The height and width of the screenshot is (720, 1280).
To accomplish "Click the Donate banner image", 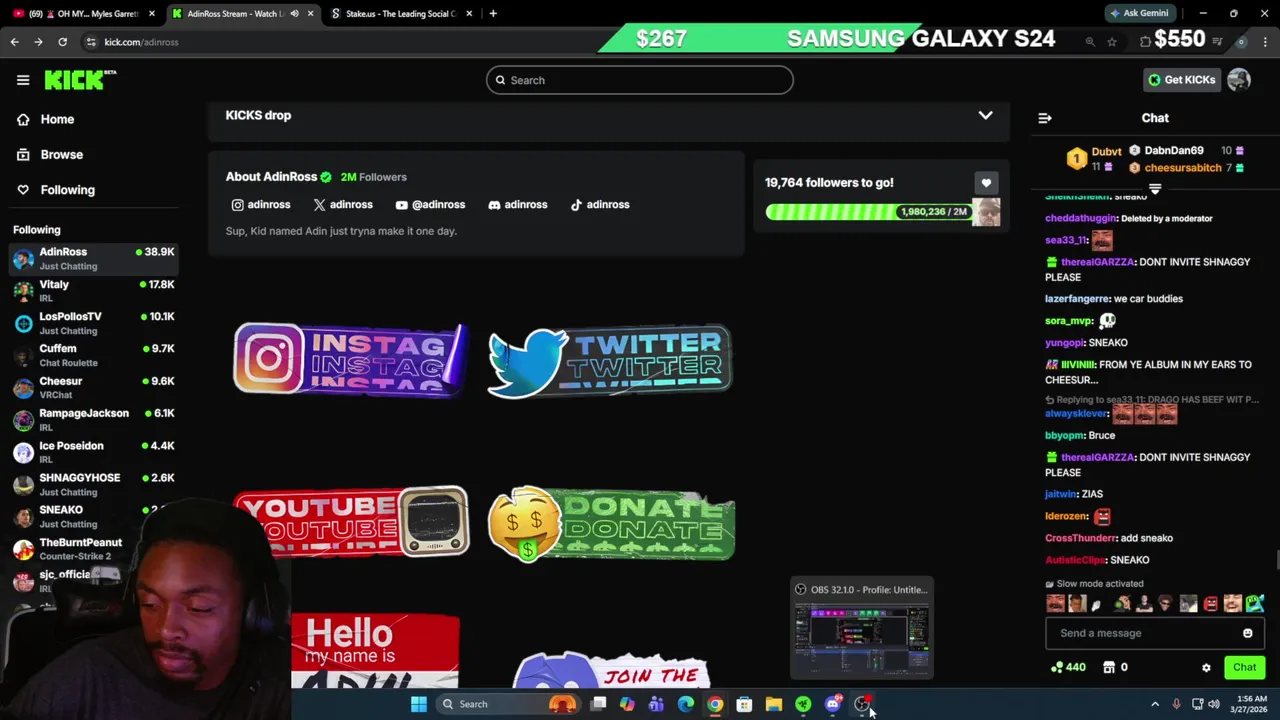I will tap(611, 523).
